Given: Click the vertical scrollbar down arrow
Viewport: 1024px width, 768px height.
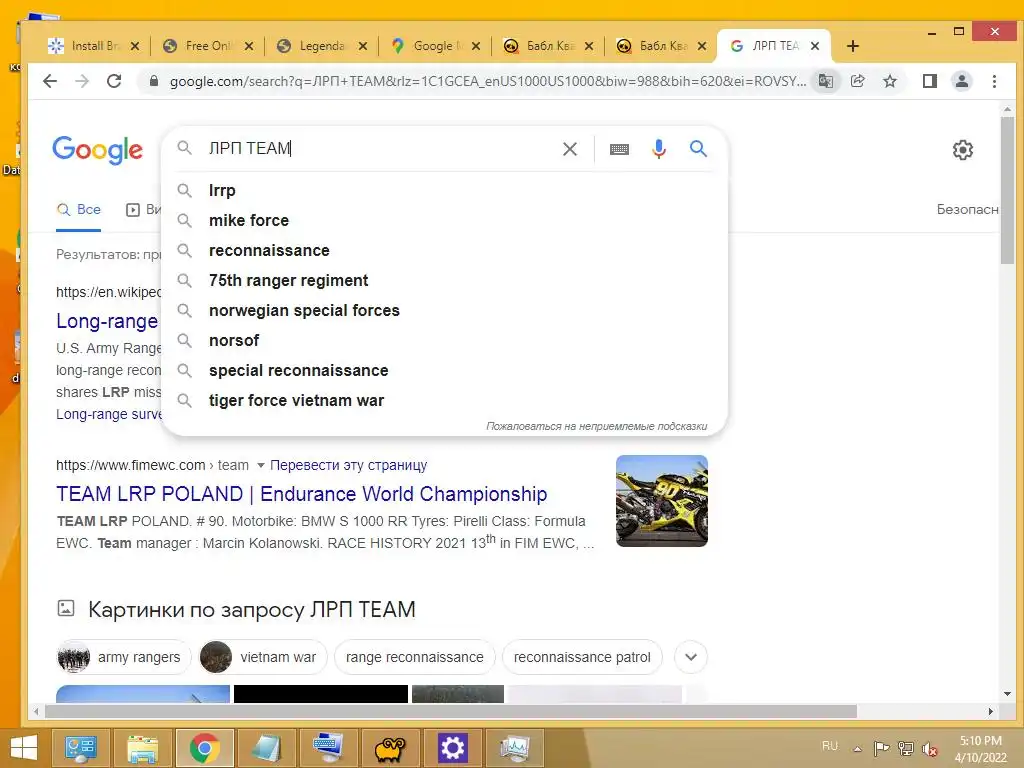Looking at the screenshot, I should coord(1008,694).
